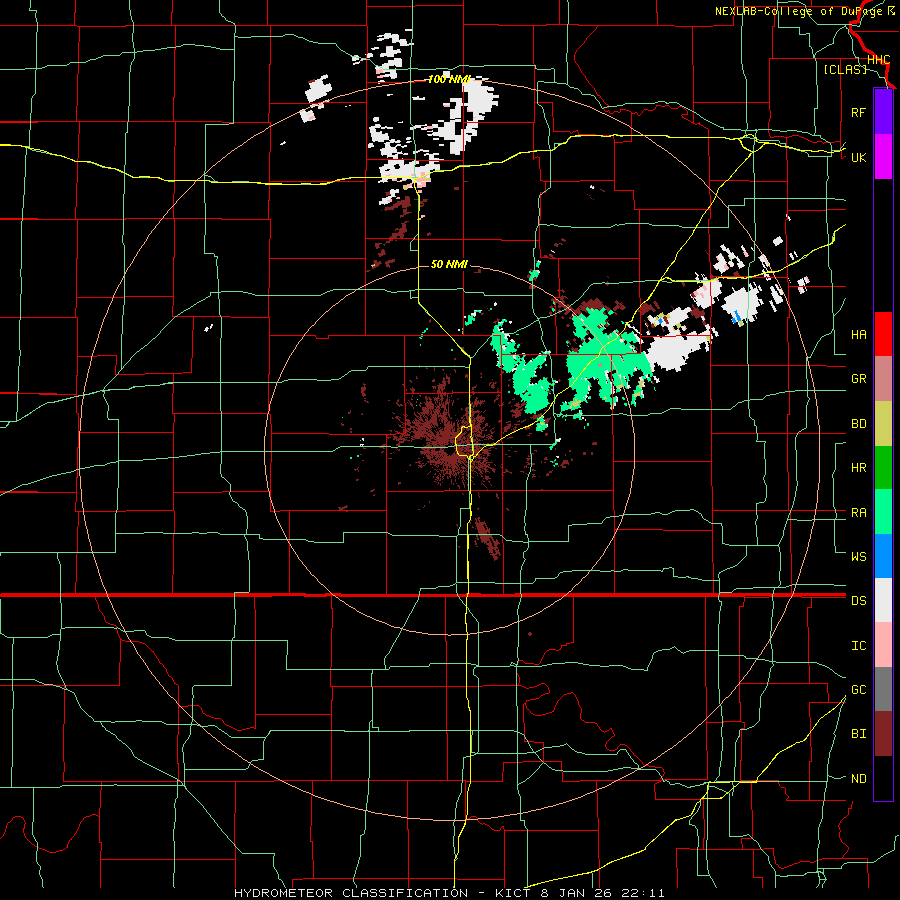Image resolution: width=900 pixels, height=900 pixels.
Task: Click the 'RA' legend label
Action: click(x=858, y=513)
